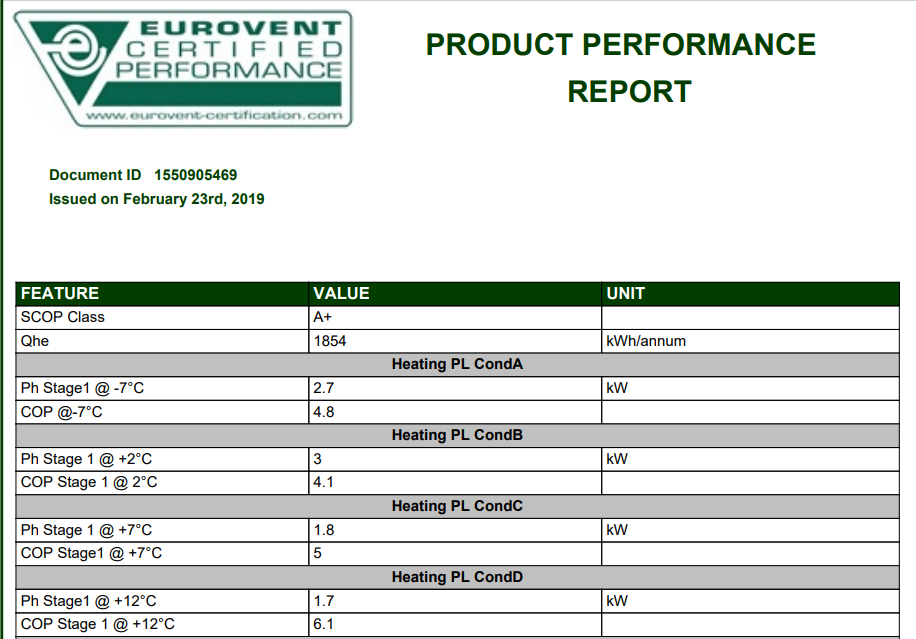Image resolution: width=916 pixels, height=639 pixels.
Task: Select the Qhe feature cell
Action: coord(162,341)
